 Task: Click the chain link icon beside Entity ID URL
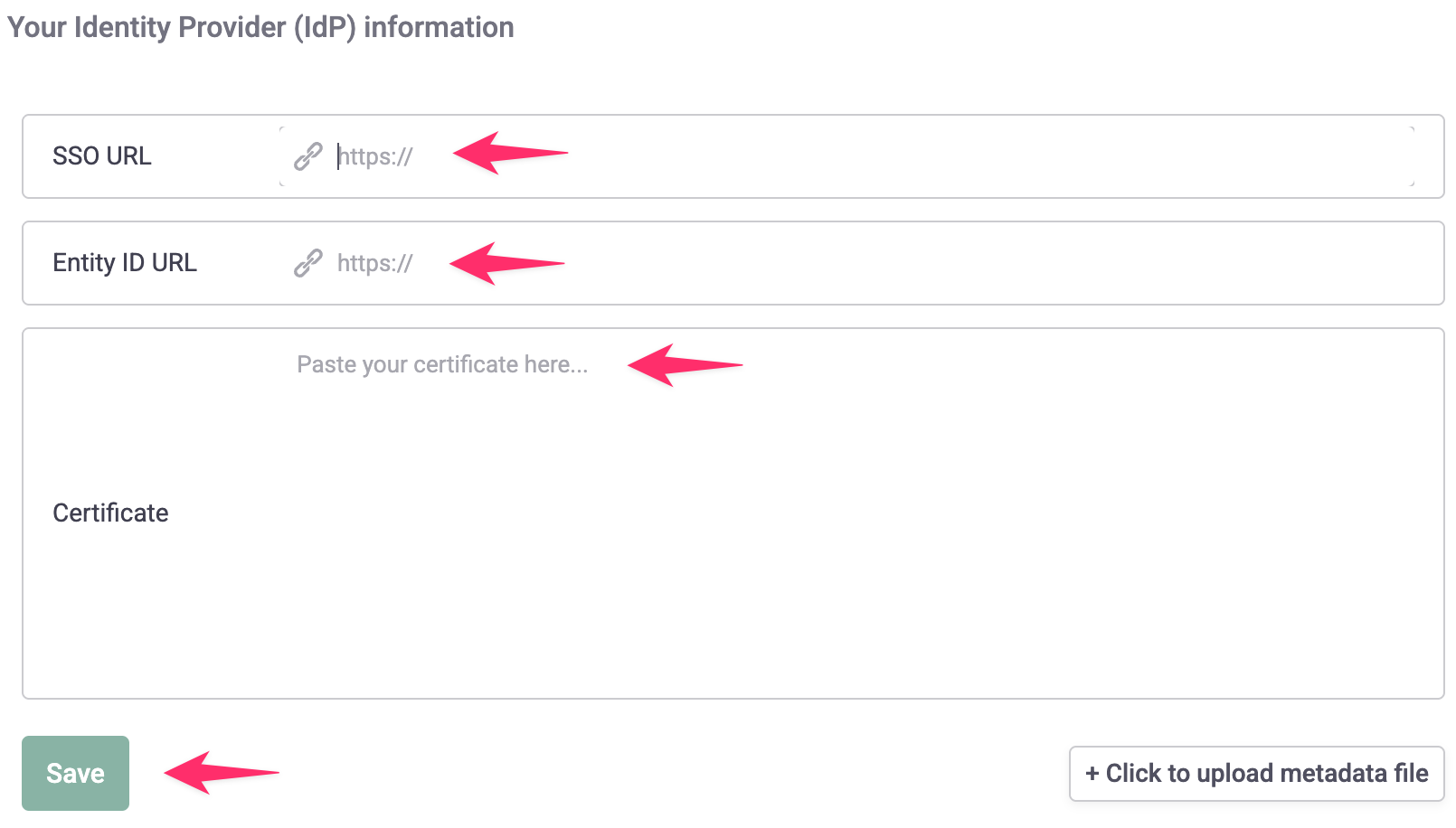coord(308,263)
